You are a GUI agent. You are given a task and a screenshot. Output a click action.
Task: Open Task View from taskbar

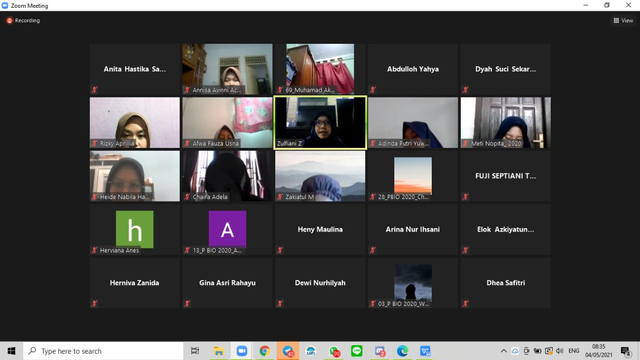[195, 351]
